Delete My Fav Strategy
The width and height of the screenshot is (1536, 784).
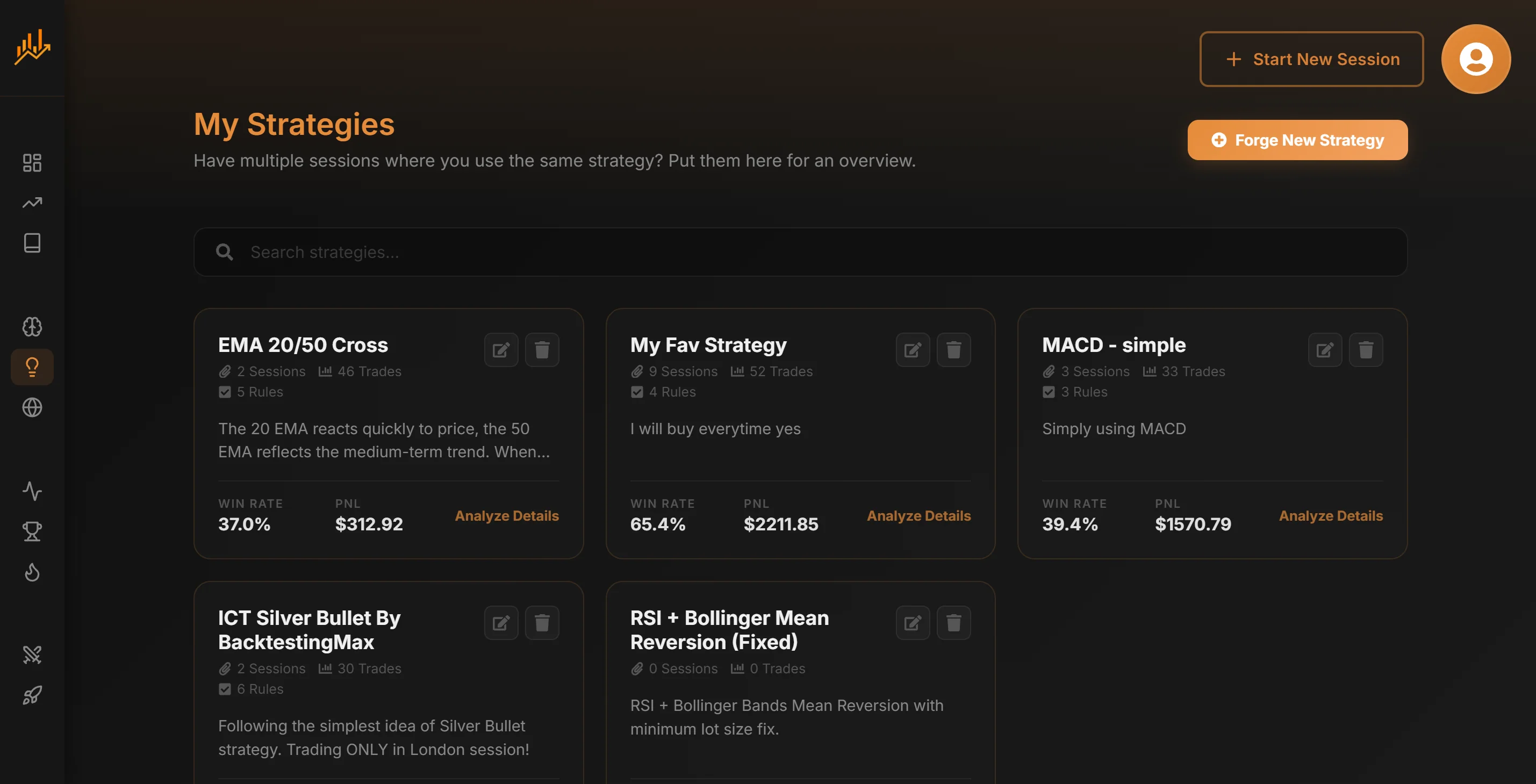click(x=954, y=349)
